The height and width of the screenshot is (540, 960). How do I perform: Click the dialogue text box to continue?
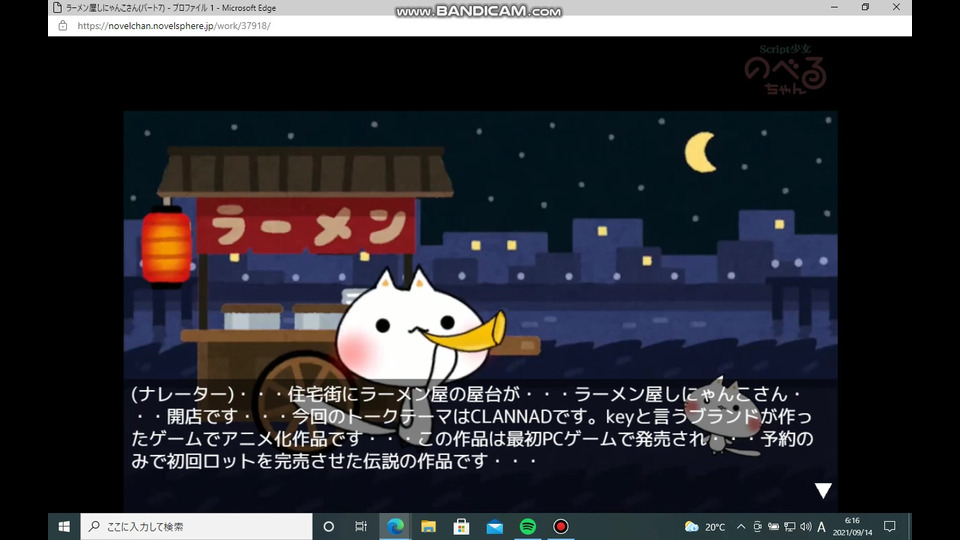tap(481, 444)
